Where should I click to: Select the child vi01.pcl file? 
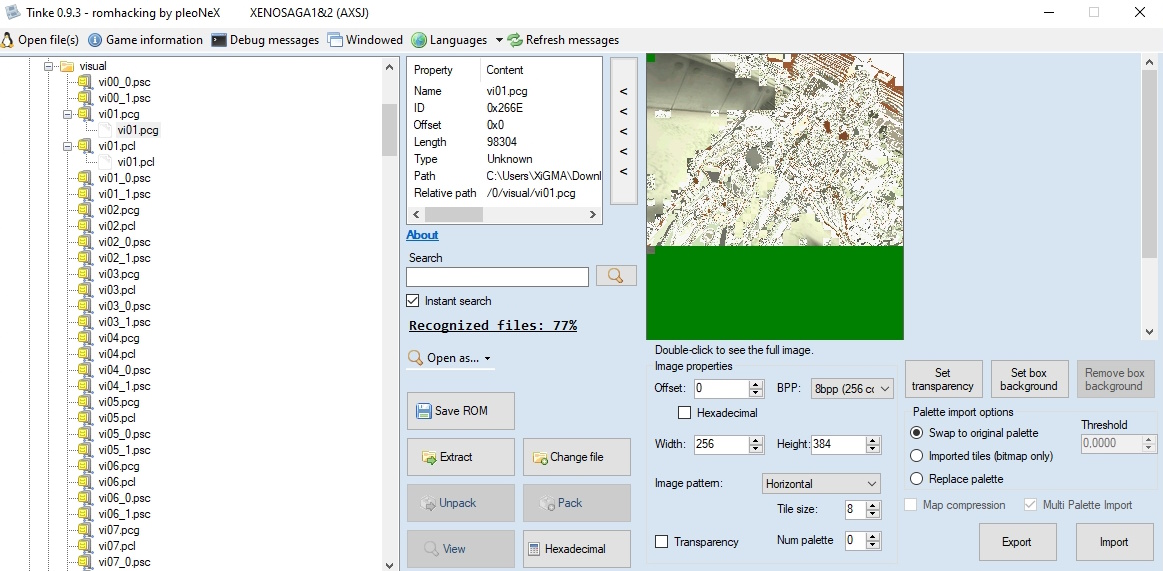pyautogui.click(x=136, y=162)
